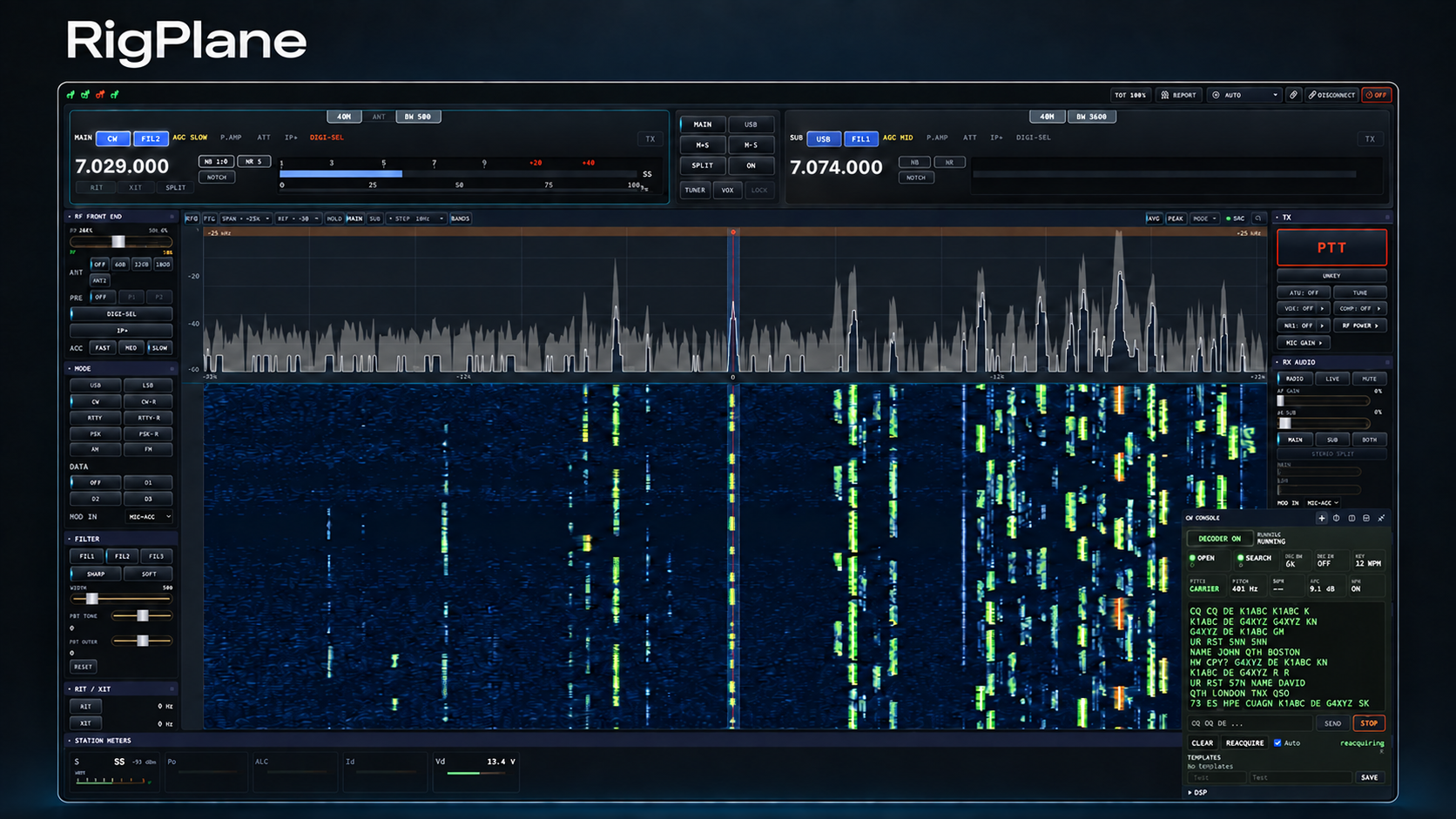Expand the VOX: OFF option arrow
The width and height of the screenshot is (1456, 819).
pyautogui.click(x=1322, y=309)
